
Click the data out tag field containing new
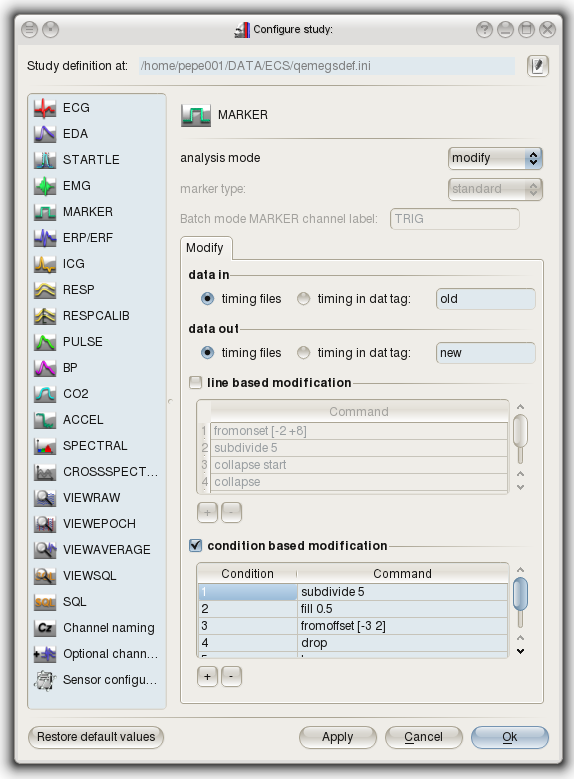[486, 353]
